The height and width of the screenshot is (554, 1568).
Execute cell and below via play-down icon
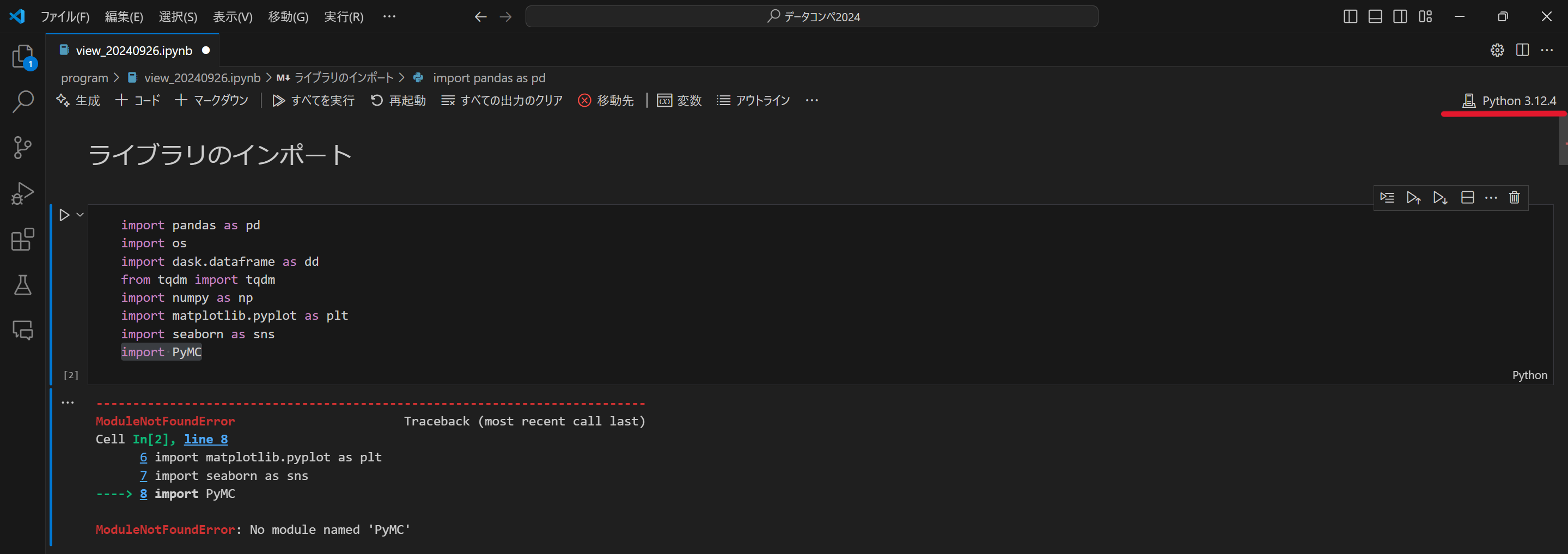click(1439, 197)
